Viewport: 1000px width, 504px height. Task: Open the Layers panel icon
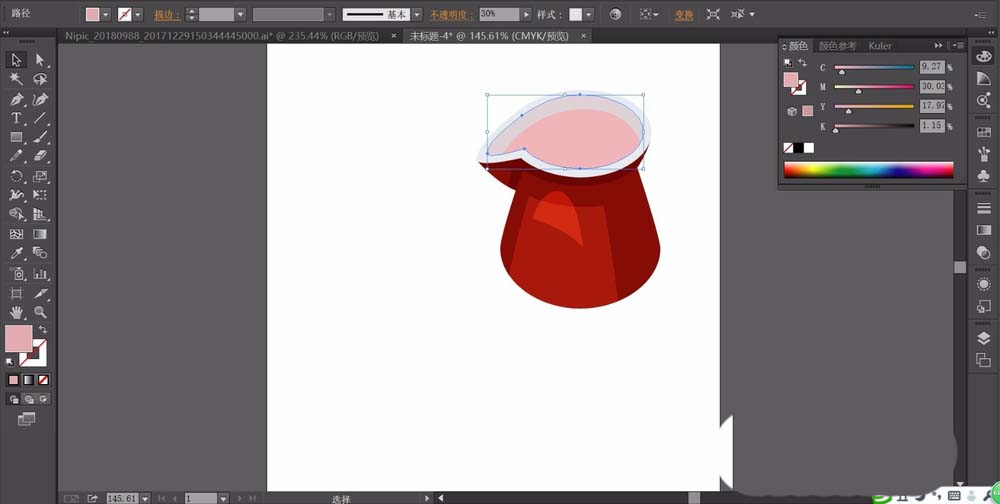(984, 338)
